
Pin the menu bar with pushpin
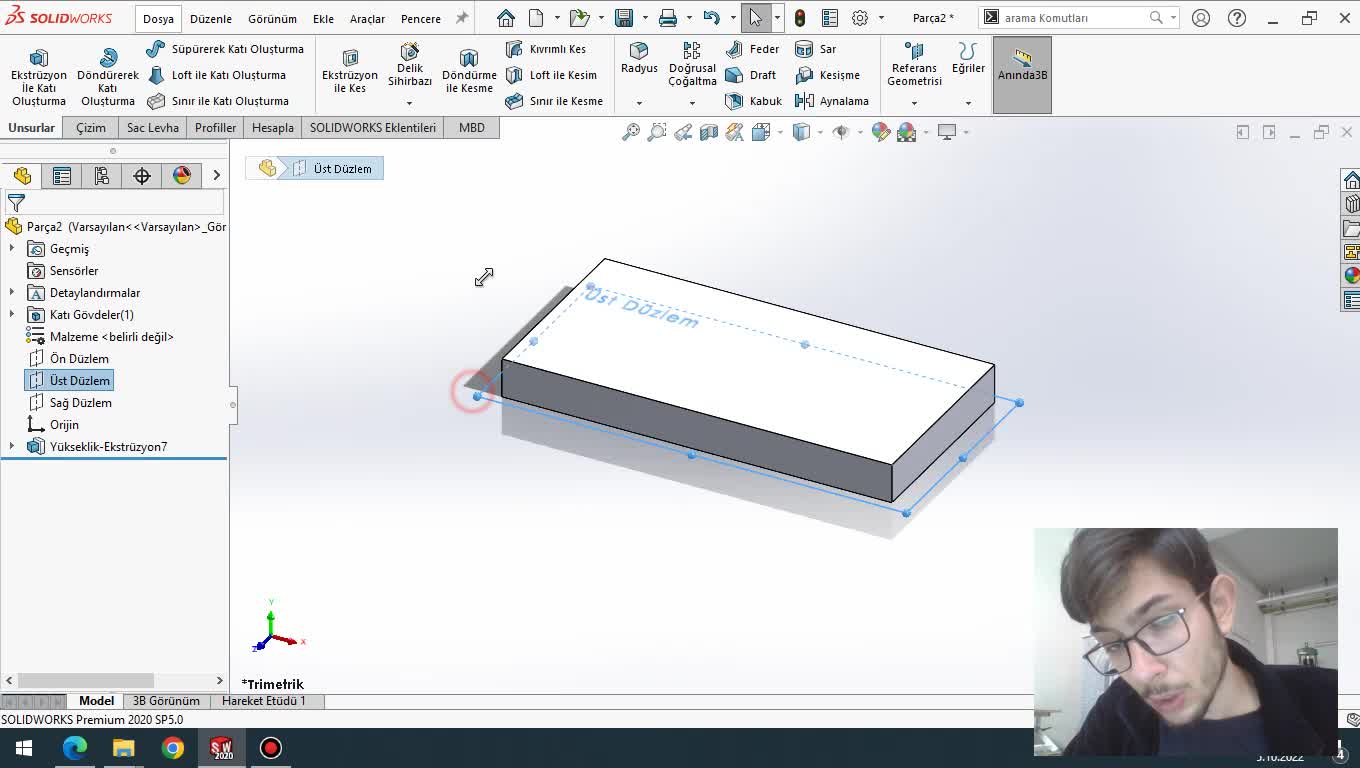[461, 18]
